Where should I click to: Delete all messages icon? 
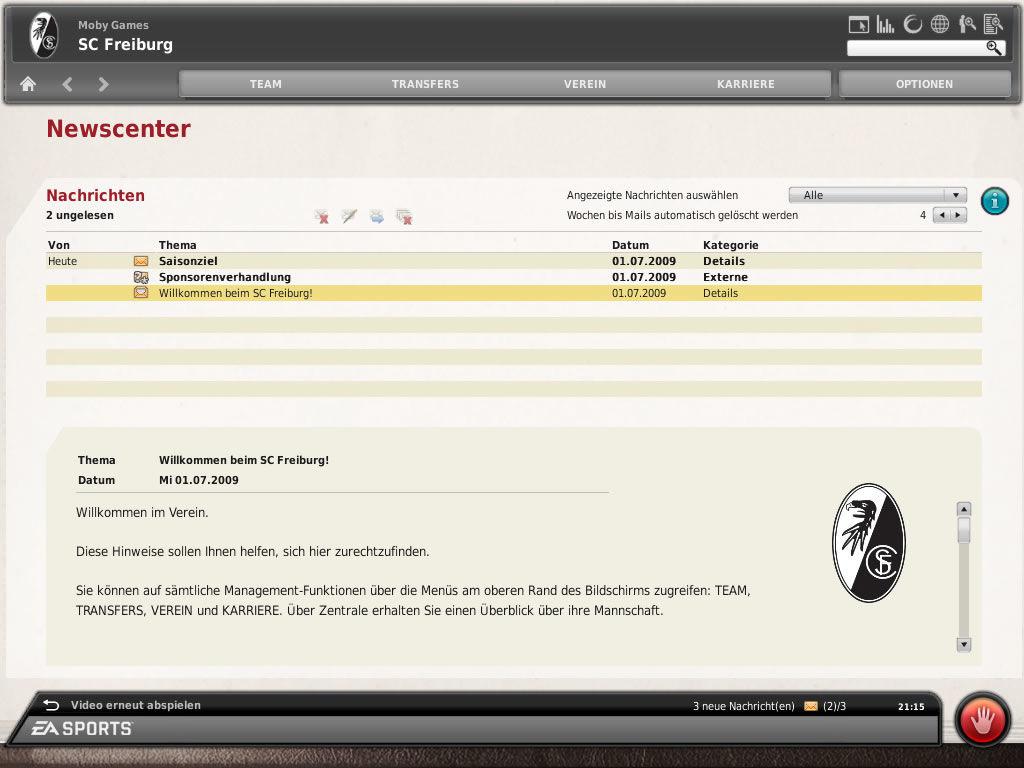(404, 216)
